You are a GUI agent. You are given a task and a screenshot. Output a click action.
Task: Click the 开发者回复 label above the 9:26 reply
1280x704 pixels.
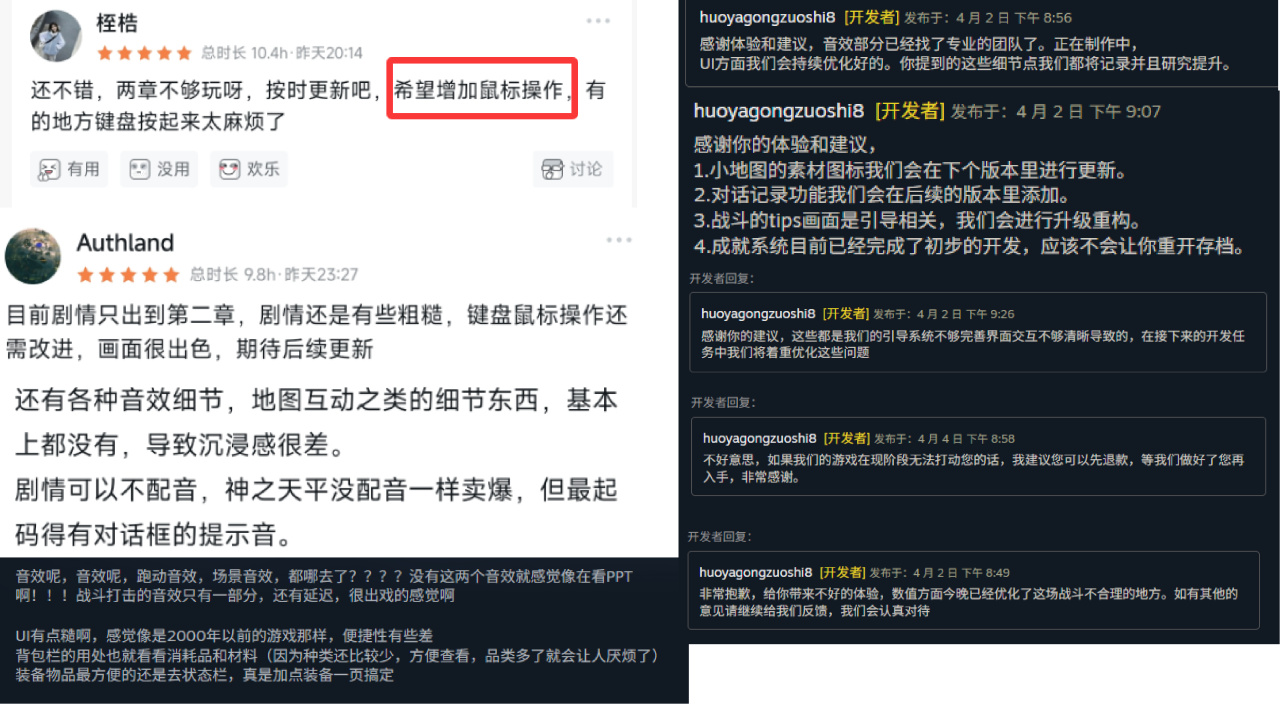pyautogui.click(x=722, y=278)
